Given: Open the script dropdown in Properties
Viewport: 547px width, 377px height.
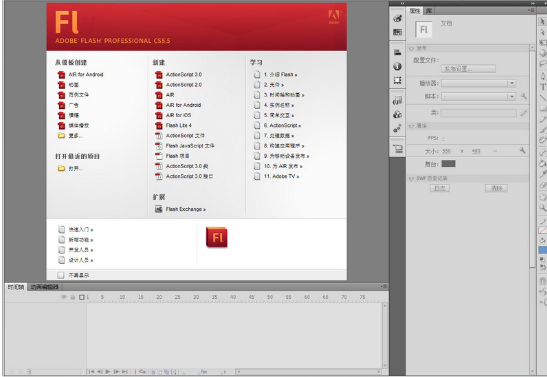Looking at the screenshot, I should tap(478, 96).
